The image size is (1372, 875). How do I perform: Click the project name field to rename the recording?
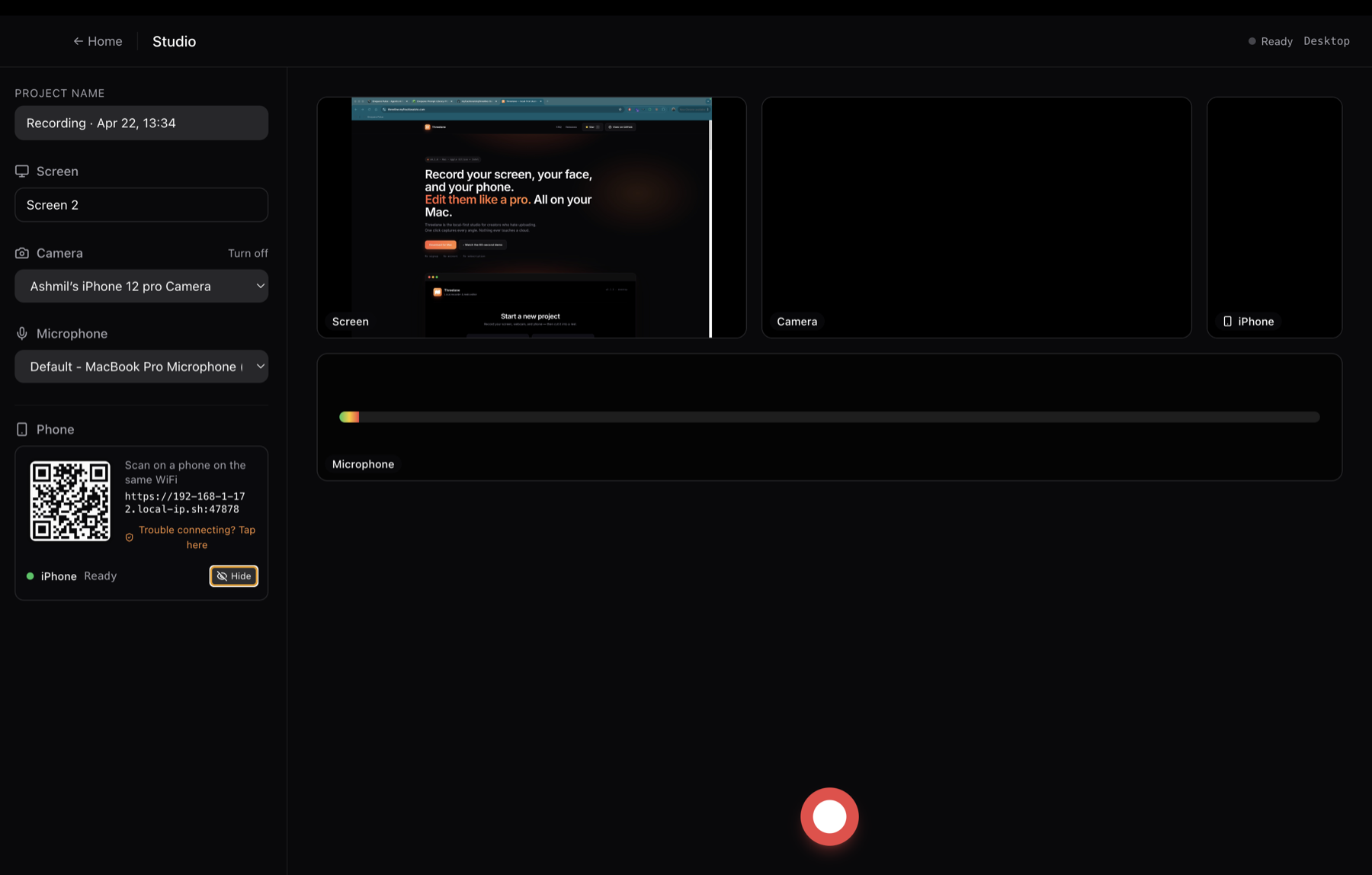pyautogui.click(x=141, y=123)
